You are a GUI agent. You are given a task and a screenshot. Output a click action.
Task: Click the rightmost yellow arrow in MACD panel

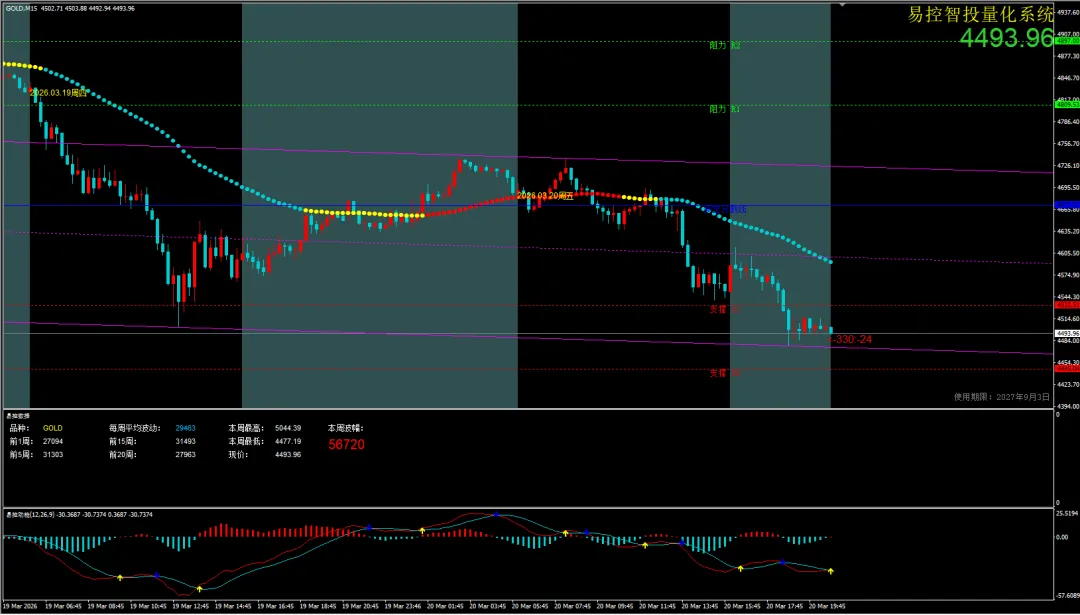[831, 571]
